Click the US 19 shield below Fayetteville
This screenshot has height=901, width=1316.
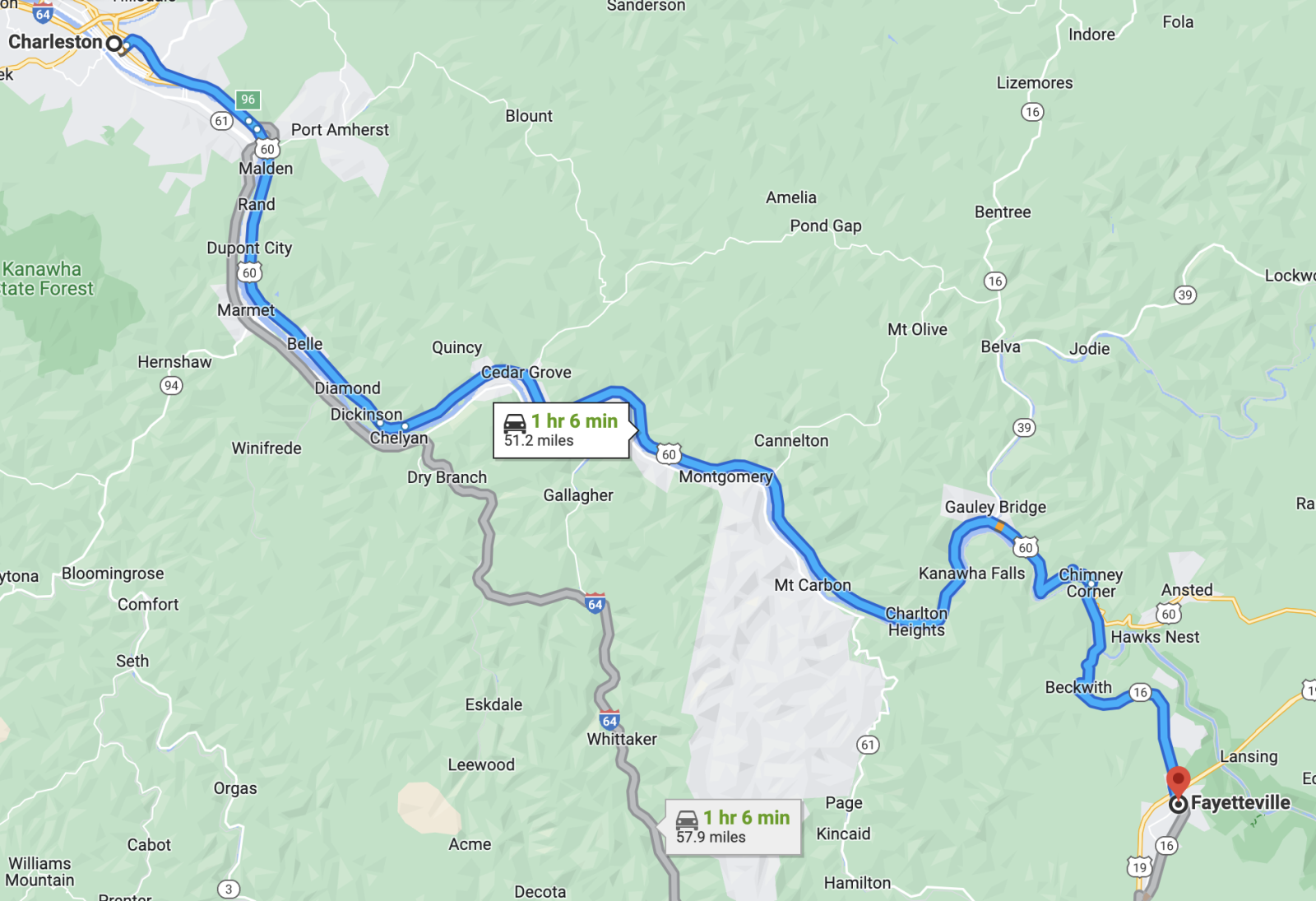(x=1138, y=866)
